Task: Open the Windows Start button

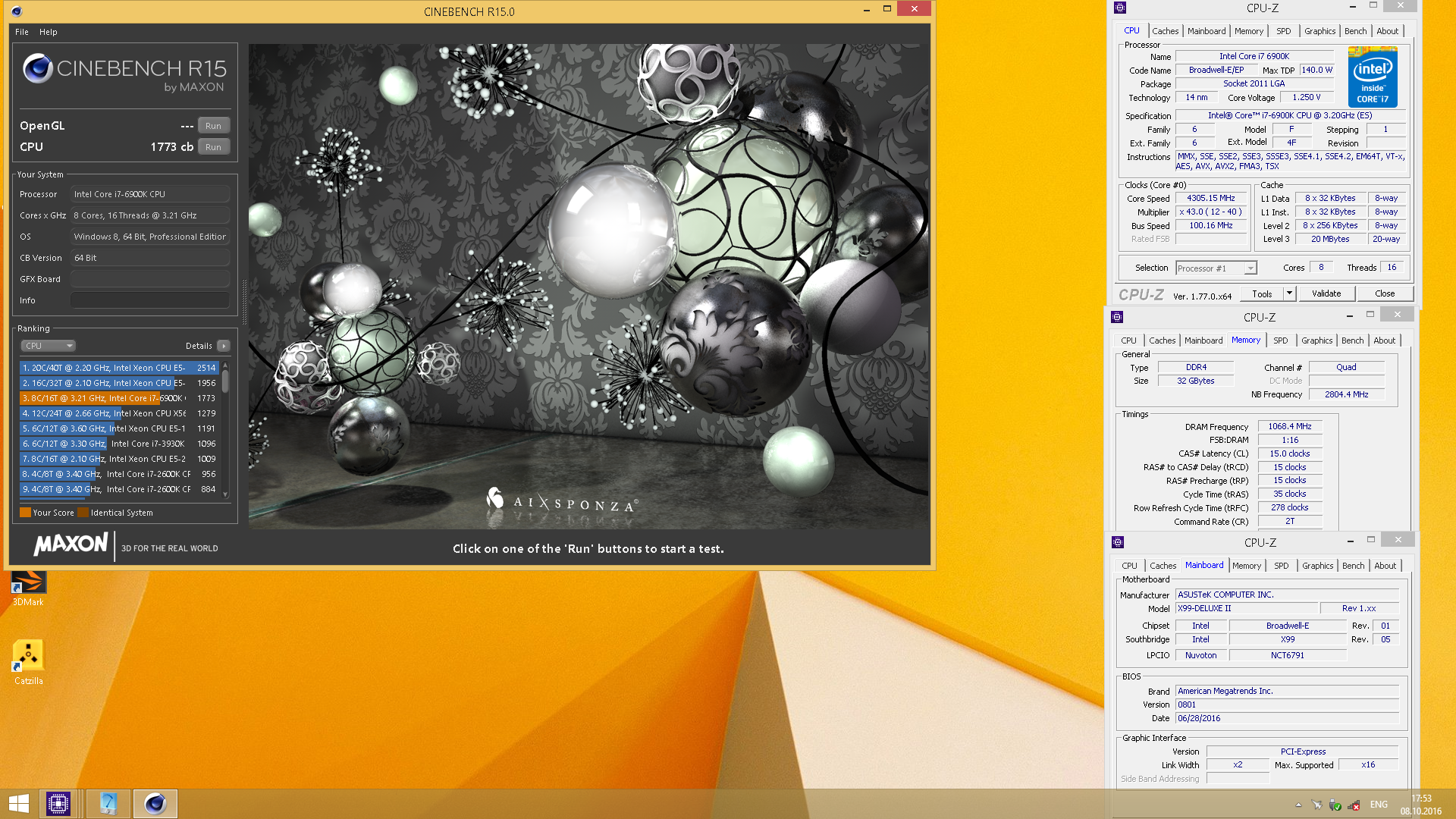Action: tap(19, 804)
